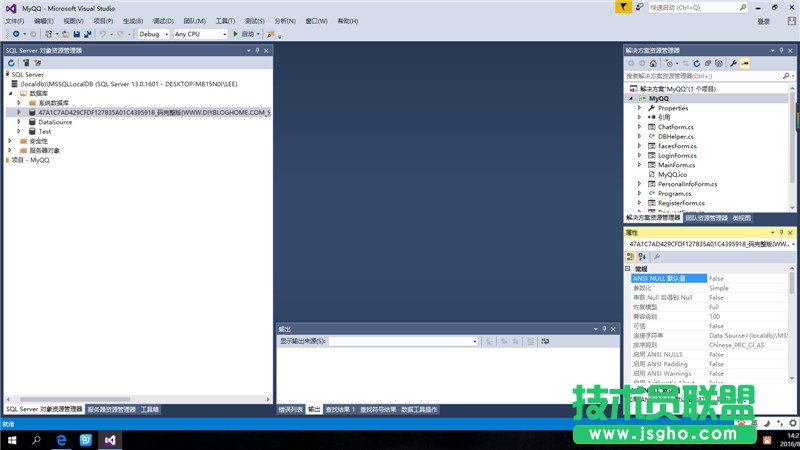Toggle word wrap in Output panel
The height and width of the screenshot is (450, 800).
(x=545, y=341)
